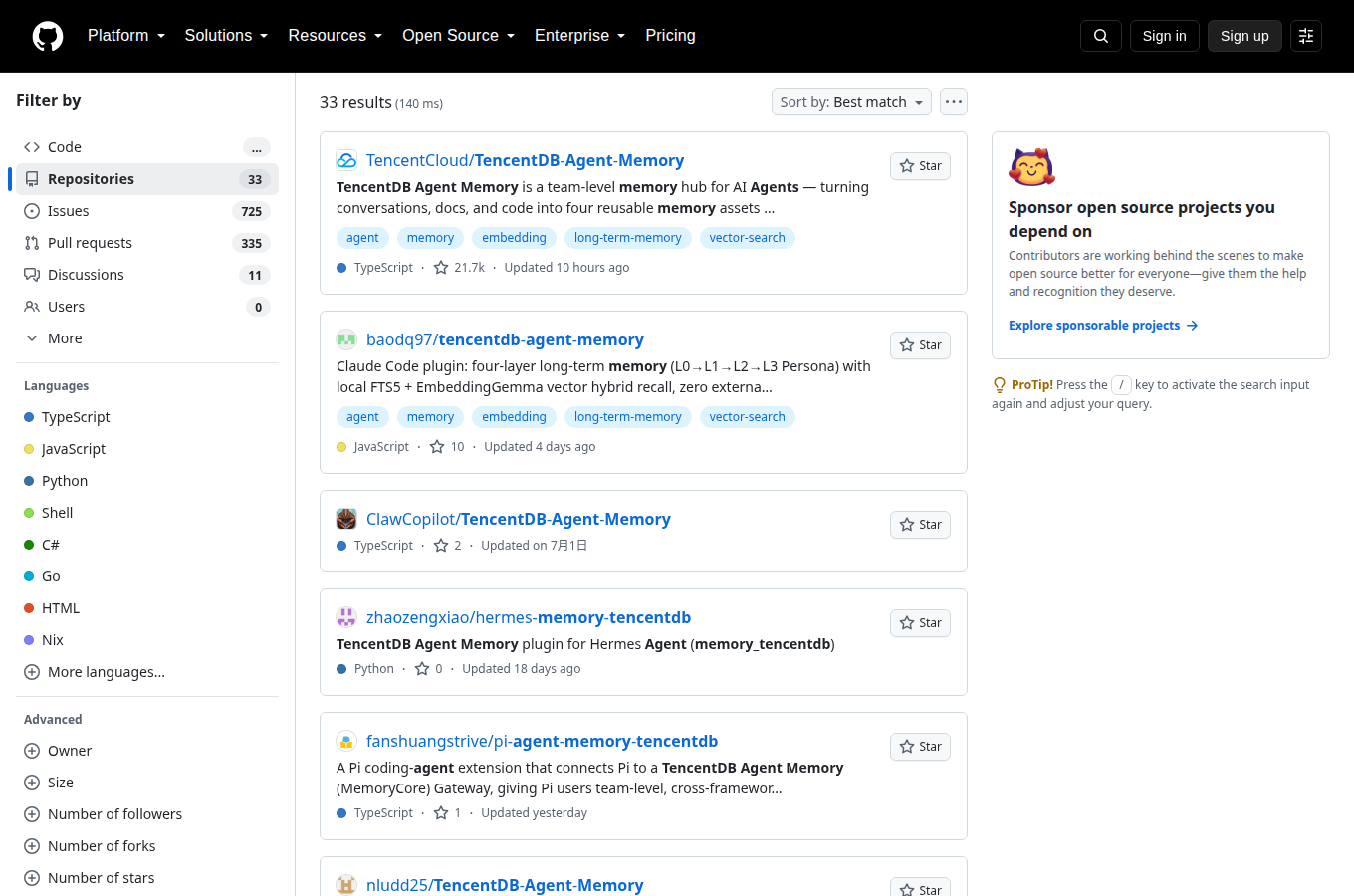The height and width of the screenshot is (896, 1354).
Task: Expand the Platform menu
Action: (126, 35)
